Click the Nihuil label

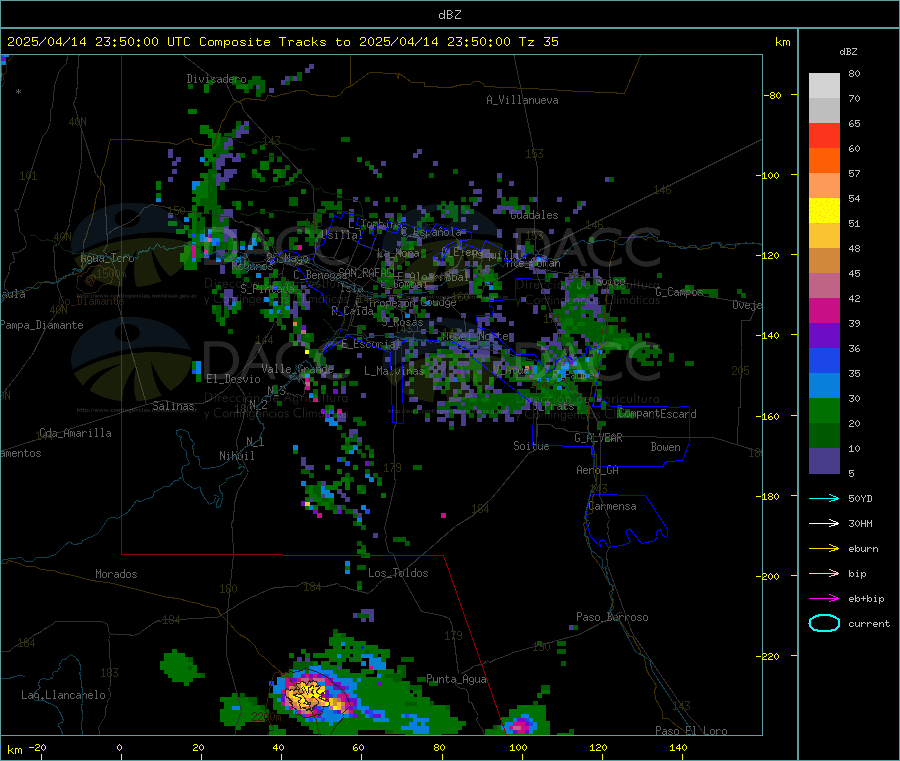pyautogui.click(x=236, y=456)
